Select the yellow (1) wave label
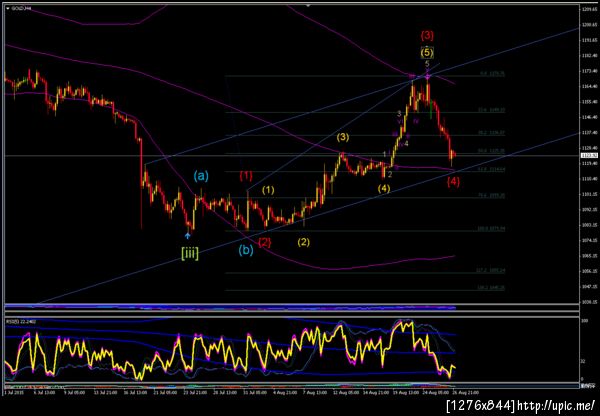Screen dimensions: 600x416 268,190
